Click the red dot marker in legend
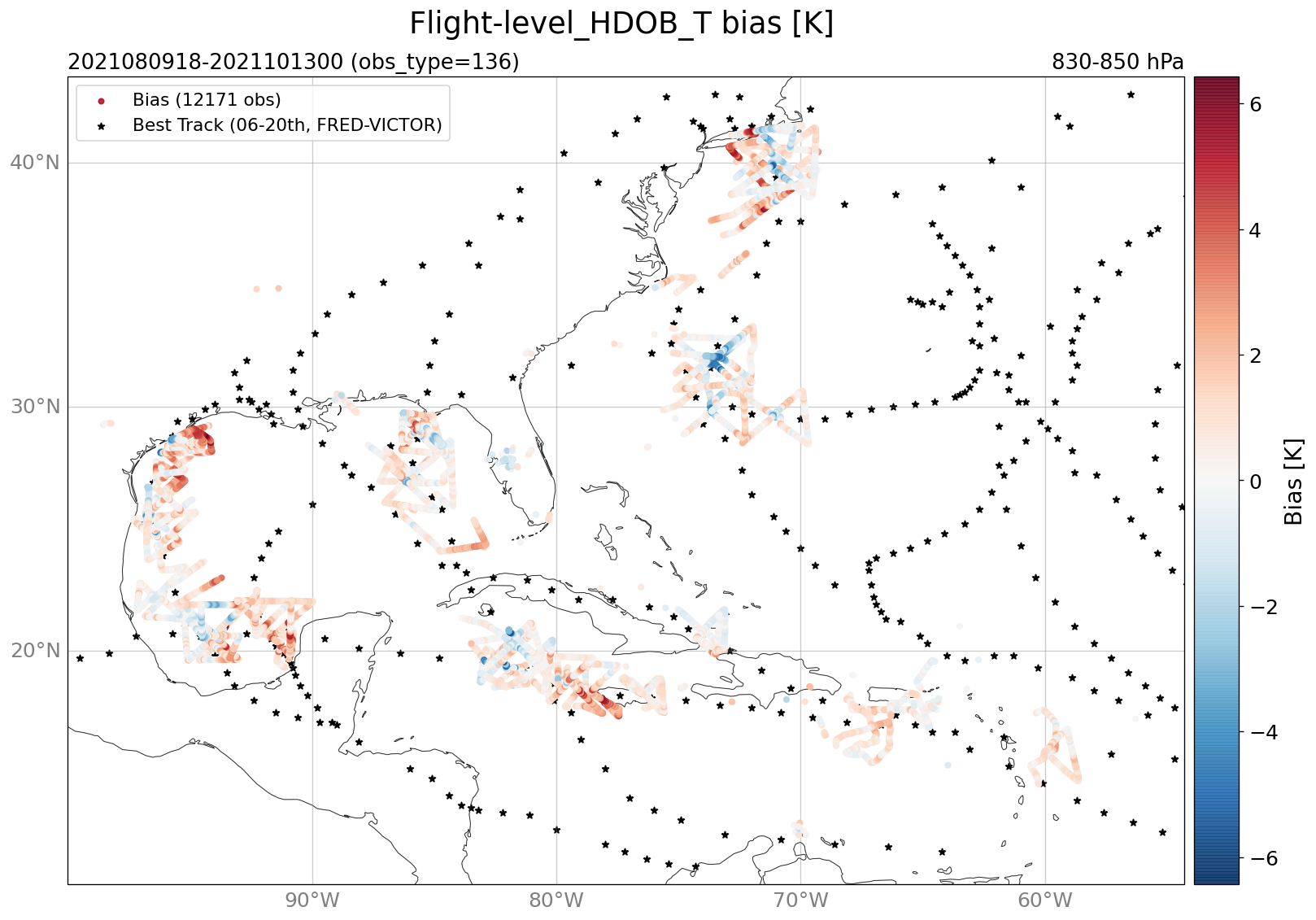 [x=102, y=101]
